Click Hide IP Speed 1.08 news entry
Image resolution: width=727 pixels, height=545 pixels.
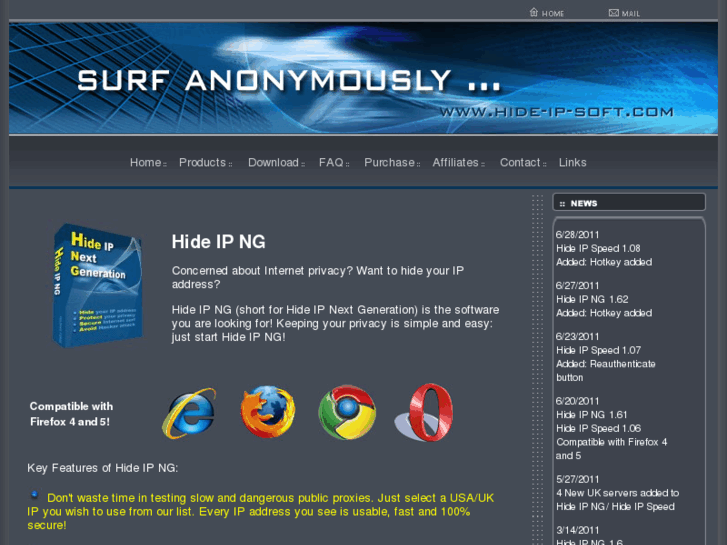point(598,249)
